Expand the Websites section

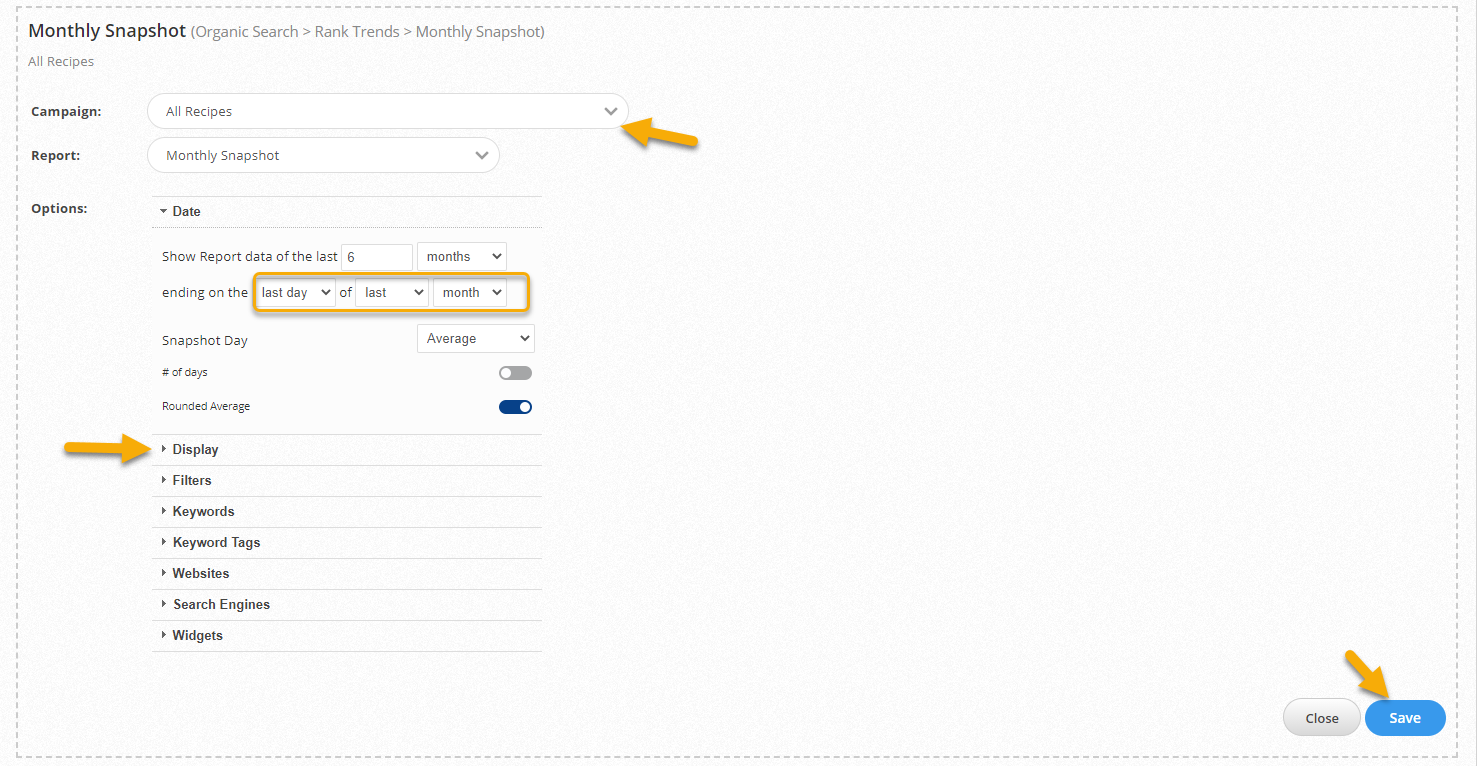click(201, 574)
